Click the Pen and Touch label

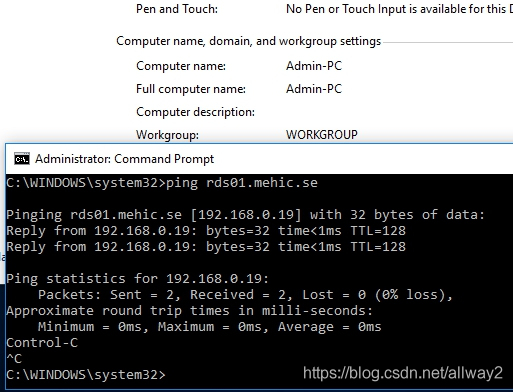click(x=177, y=9)
